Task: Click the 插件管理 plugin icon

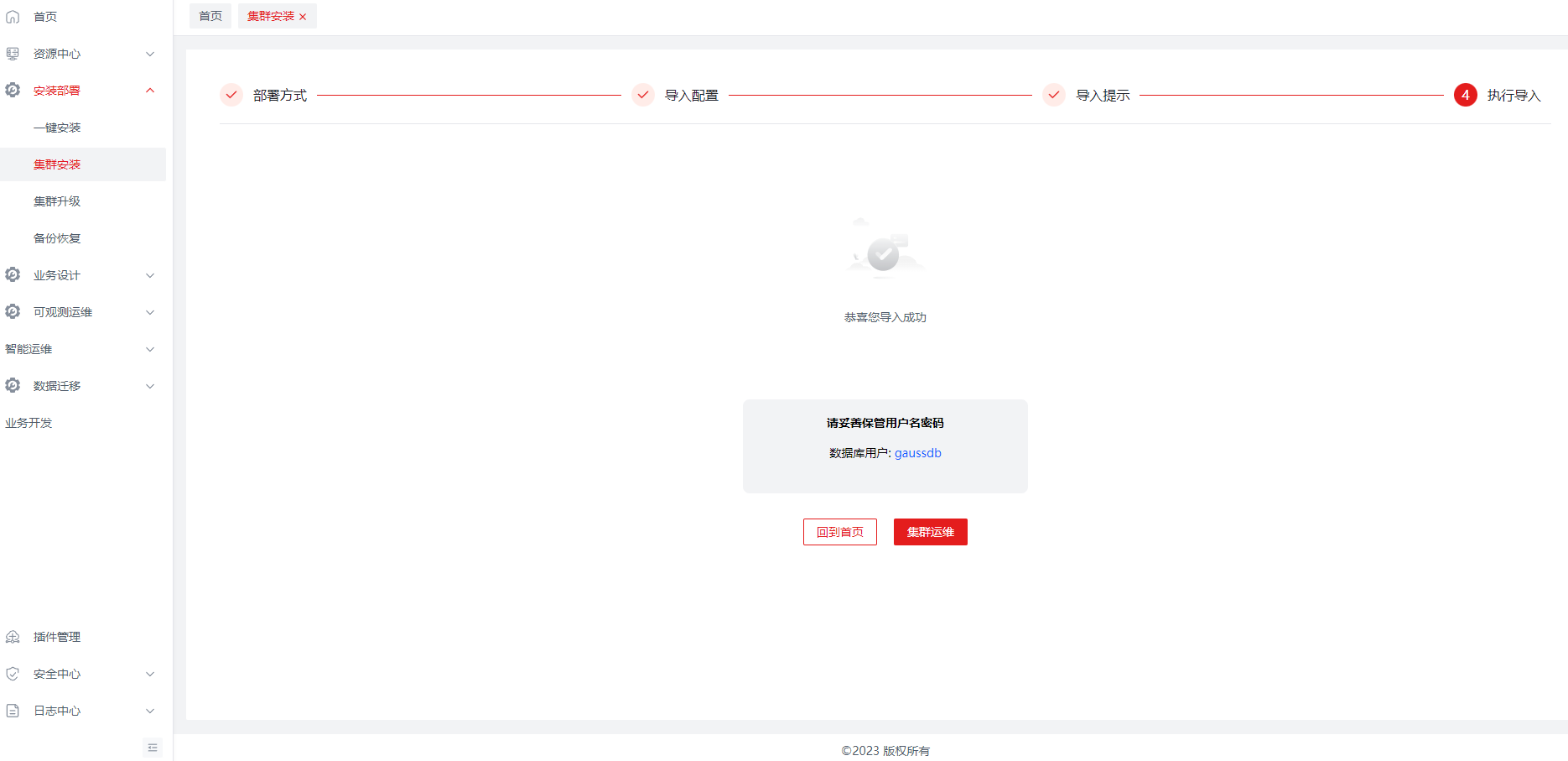Action: pyautogui.click(x=13, y=637)
